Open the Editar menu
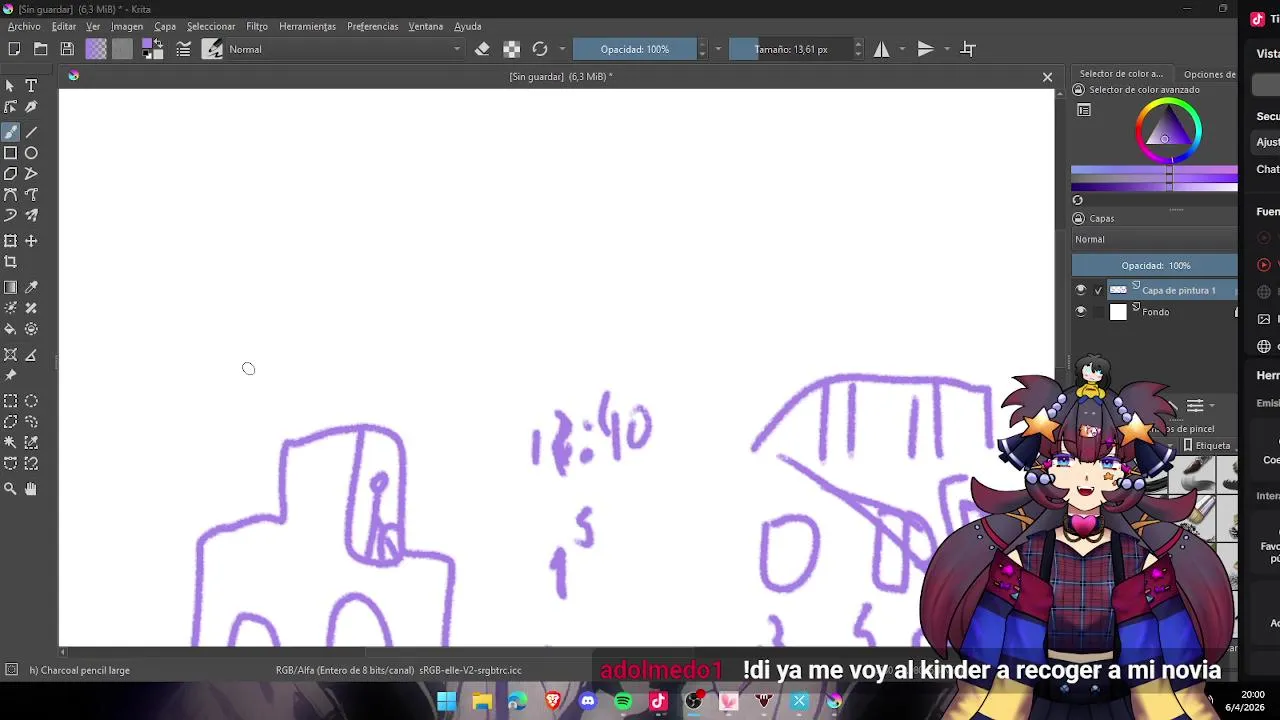The image size is (1280, 720). [x=64, y=27]
